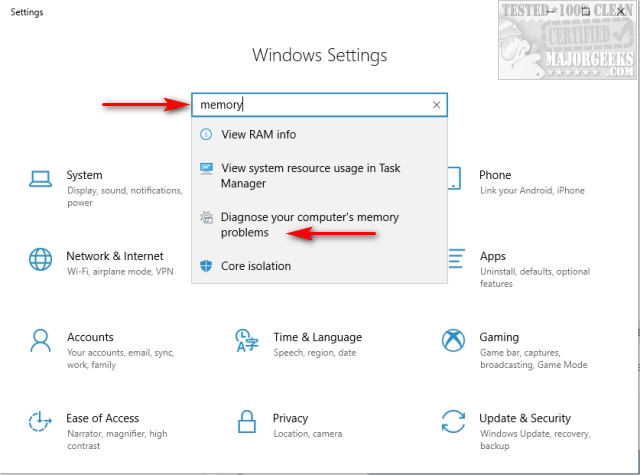This screenshot has height=475, width=640.
Task: Clear the search box text
Action: coord(436,105)
